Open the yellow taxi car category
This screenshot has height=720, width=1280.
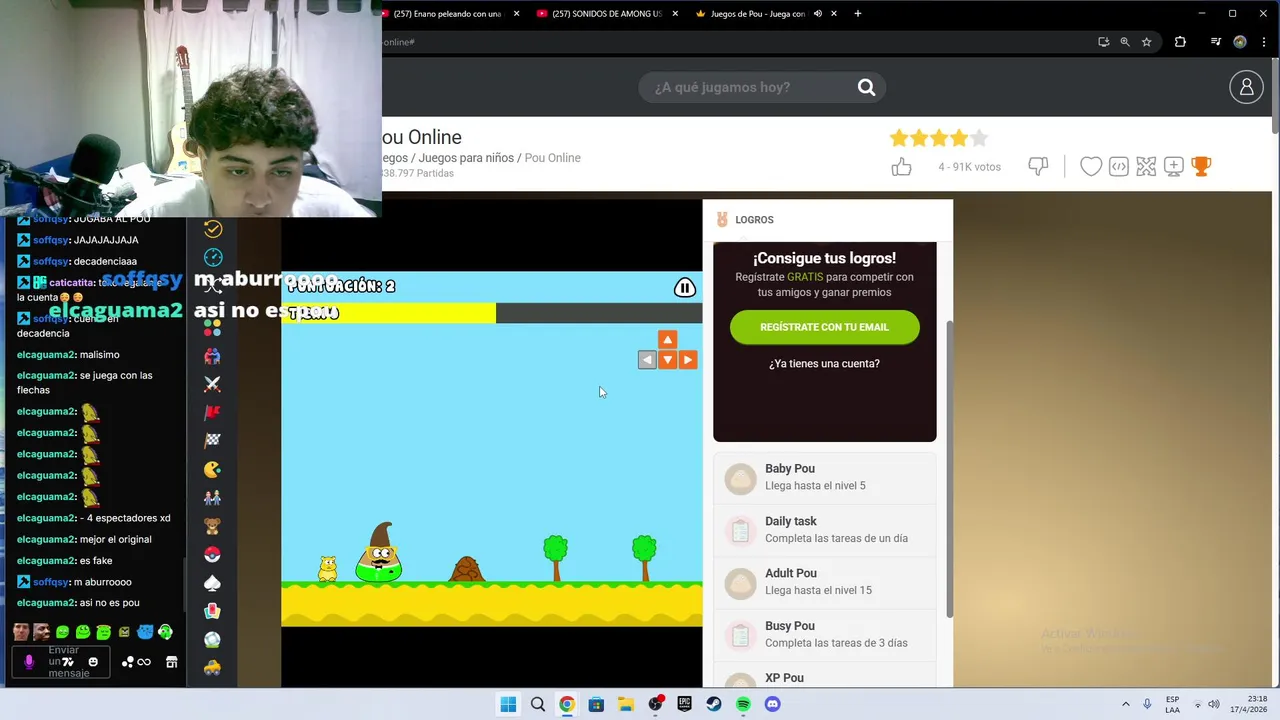[212, 668]
